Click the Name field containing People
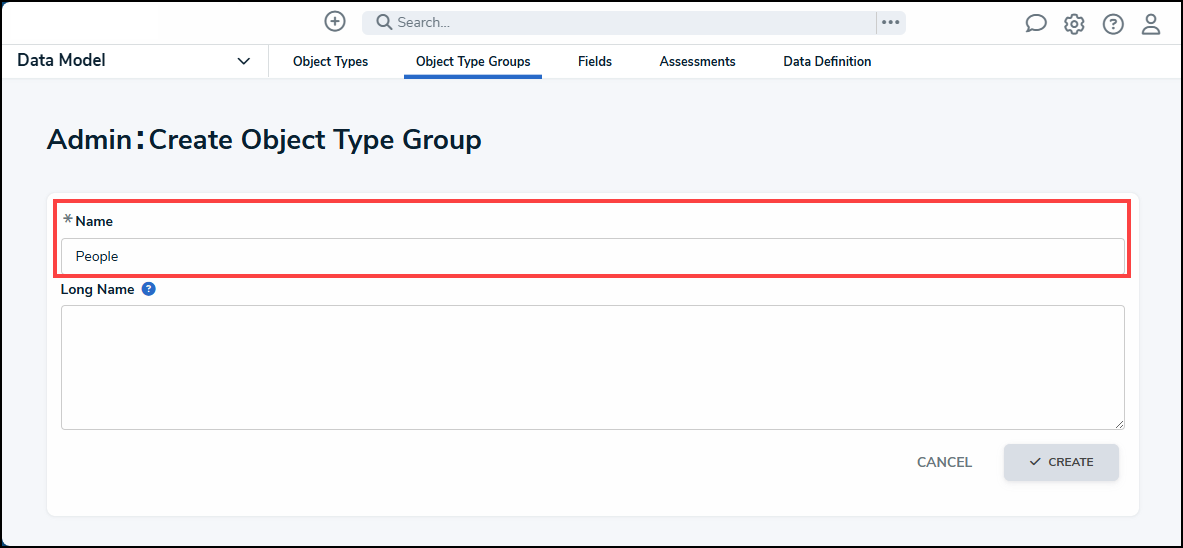This screenshot has width=1183, height=548. click(592, 256)
